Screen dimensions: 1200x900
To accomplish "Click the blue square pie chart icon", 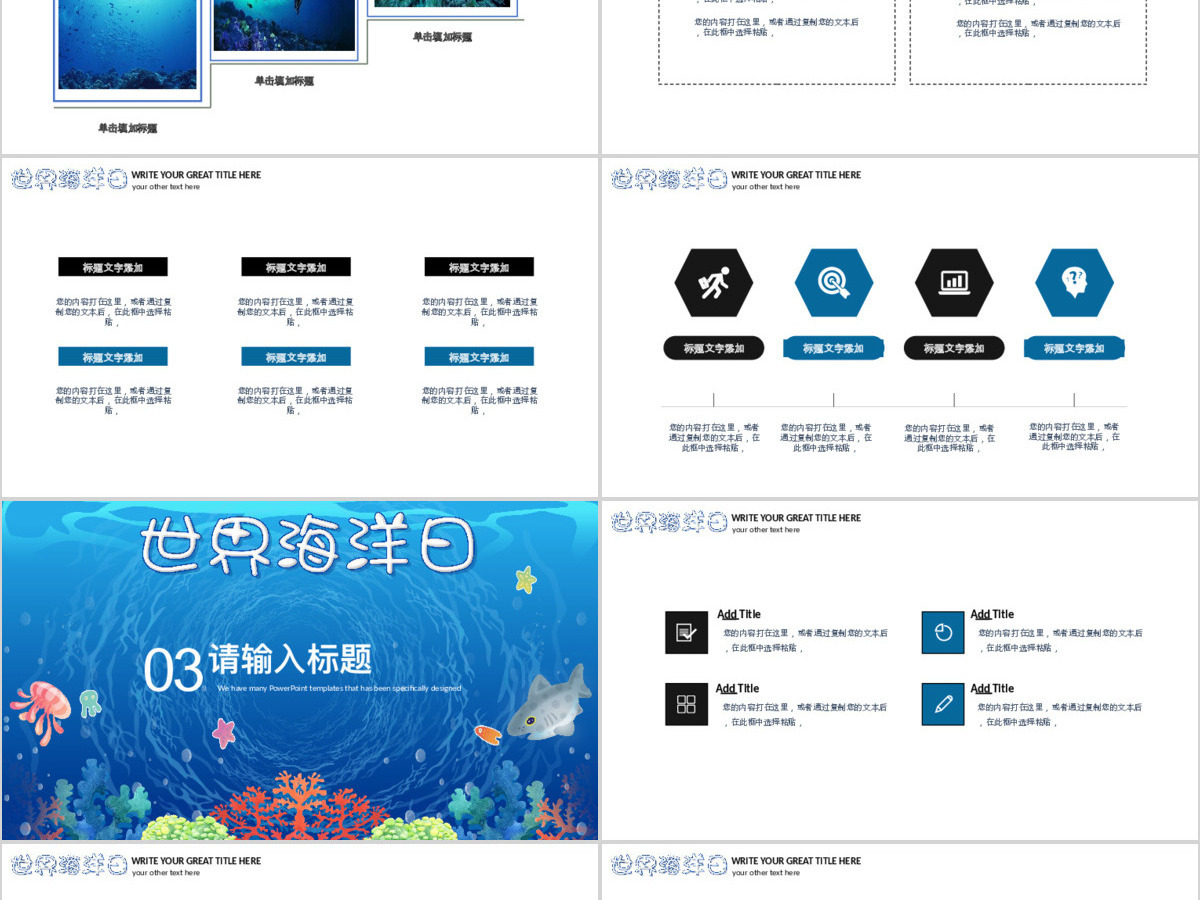I will (943, 633).
